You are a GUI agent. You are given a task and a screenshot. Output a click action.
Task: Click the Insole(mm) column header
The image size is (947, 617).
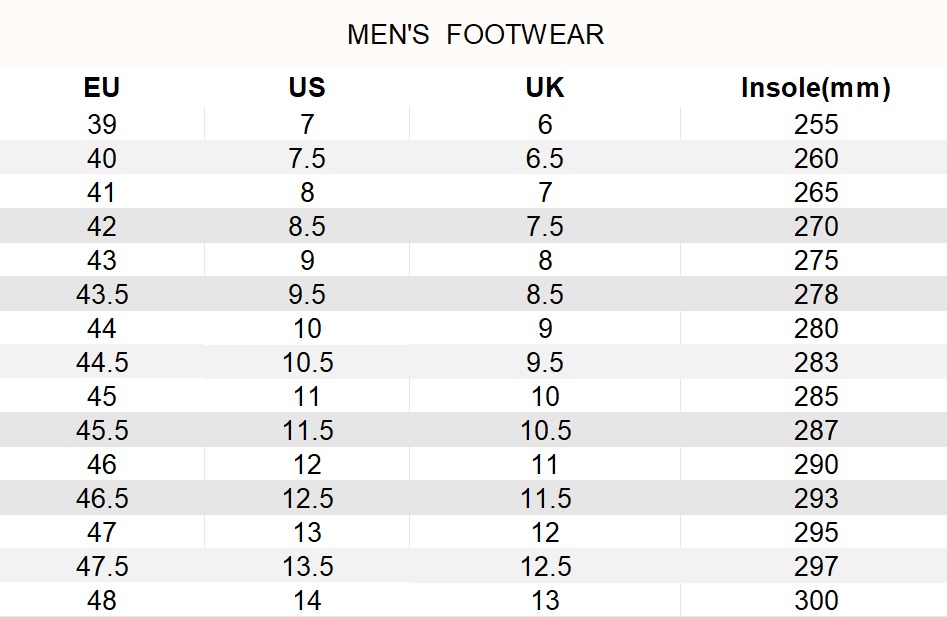point(815,88)
